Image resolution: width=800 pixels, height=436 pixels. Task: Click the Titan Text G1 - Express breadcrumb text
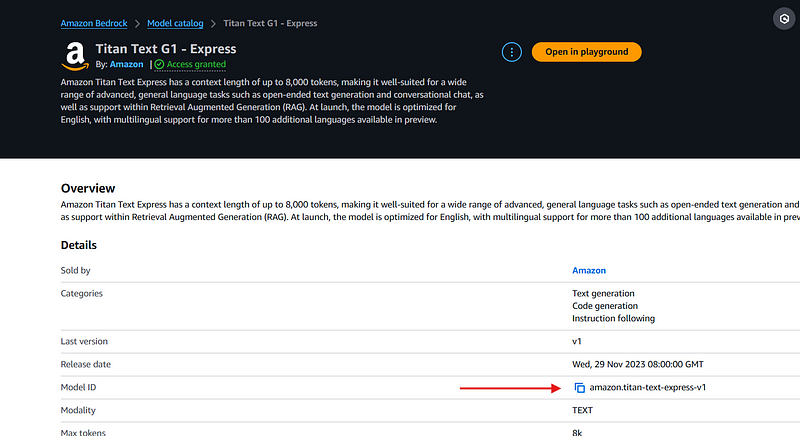click(270, 23)
